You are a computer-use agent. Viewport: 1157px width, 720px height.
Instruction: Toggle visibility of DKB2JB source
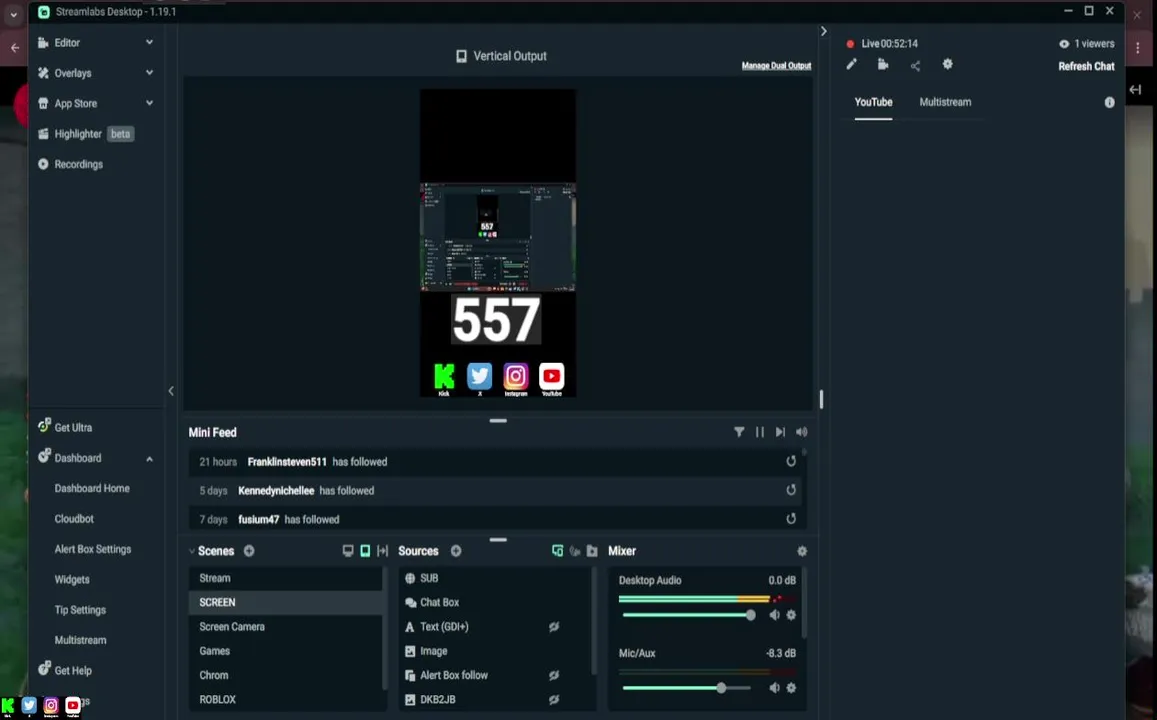pyautogui.click(x=554, y=699)
